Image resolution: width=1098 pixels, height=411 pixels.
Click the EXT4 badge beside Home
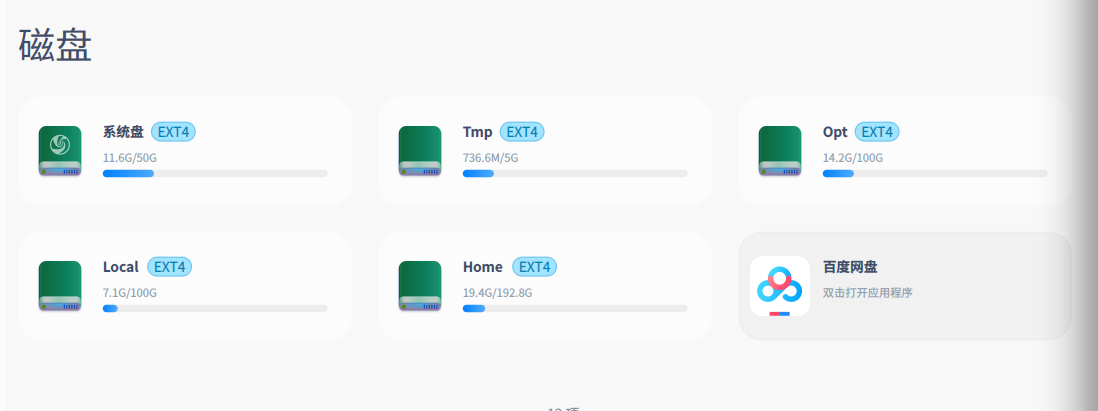(x=534, y=267)
